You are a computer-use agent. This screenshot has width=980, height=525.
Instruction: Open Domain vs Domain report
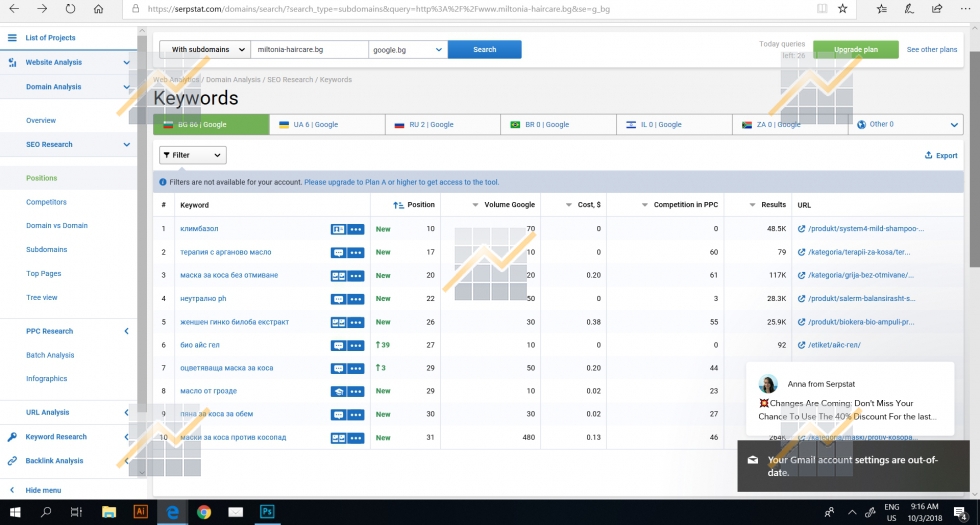(x=57, y=226)
